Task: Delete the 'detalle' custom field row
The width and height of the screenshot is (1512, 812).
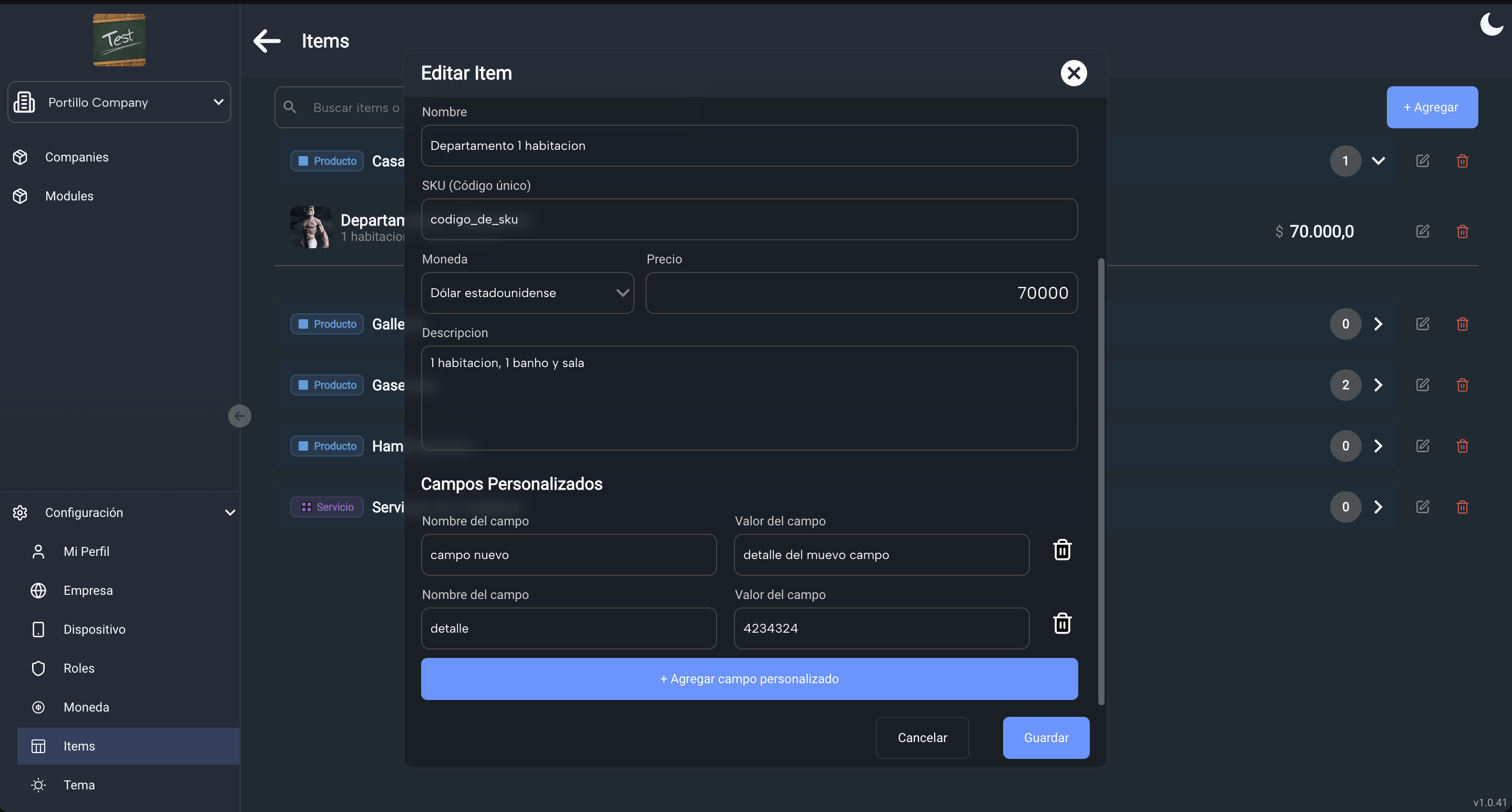Action: pyautogui.click(x=1062, y=624)
